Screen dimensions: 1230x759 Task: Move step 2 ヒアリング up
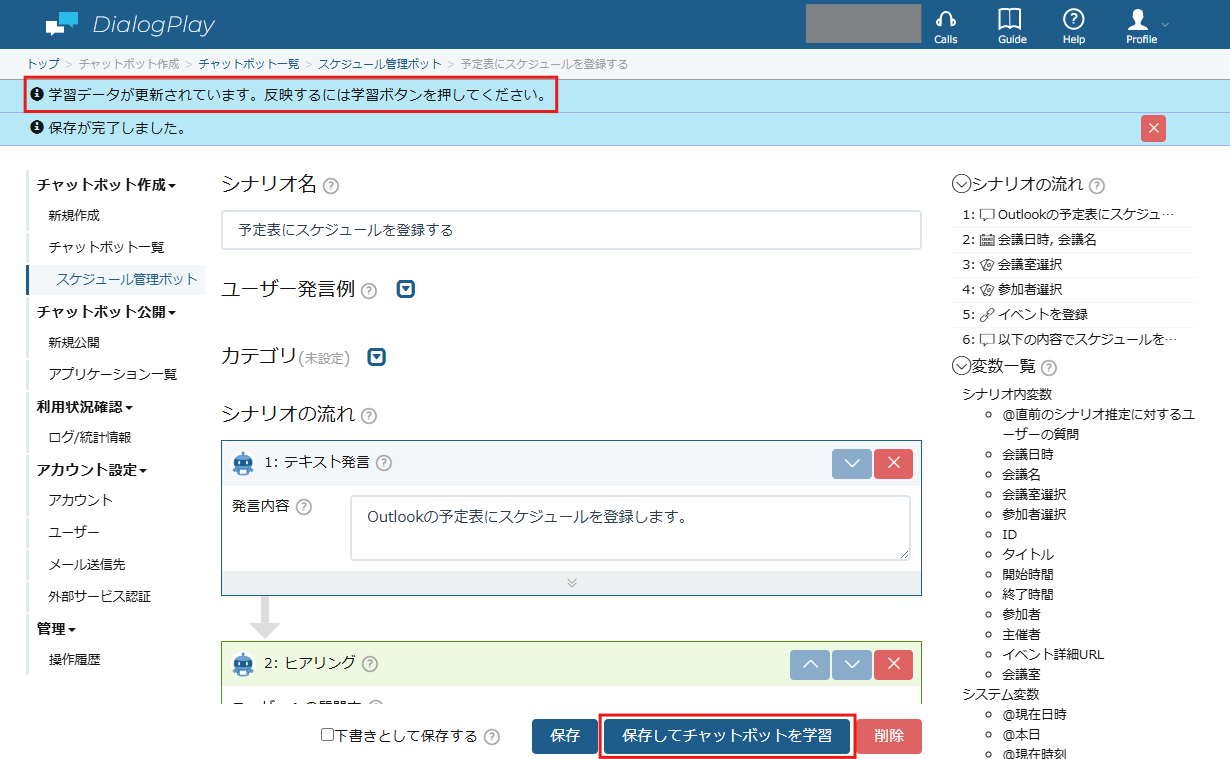(809, 665)
